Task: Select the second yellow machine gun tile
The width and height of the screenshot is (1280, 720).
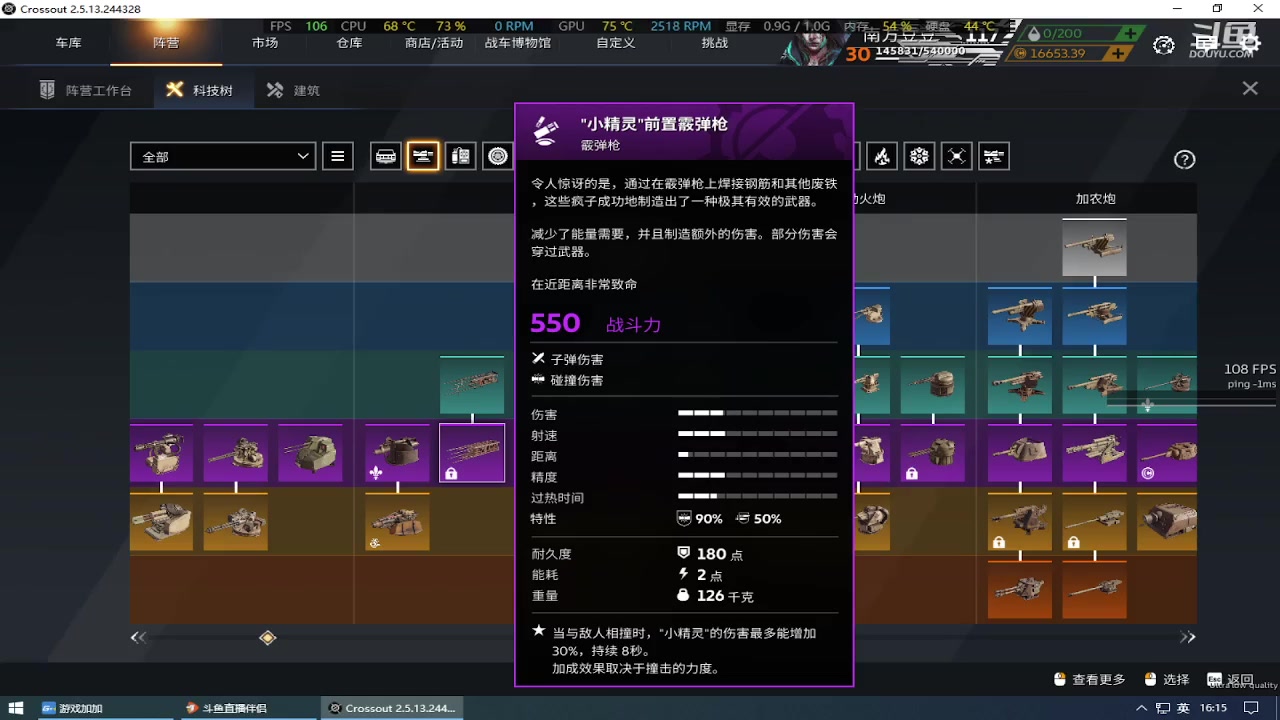Action: point(236,521)
